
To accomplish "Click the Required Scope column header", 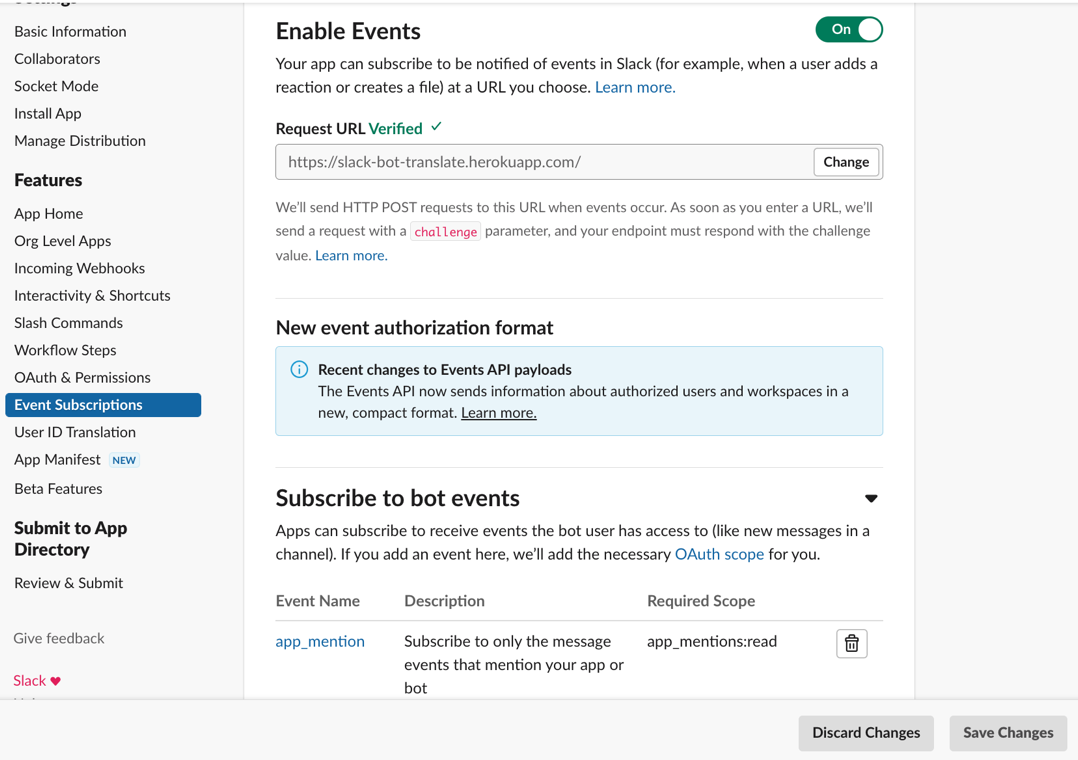I will click(x=701, y=601).
